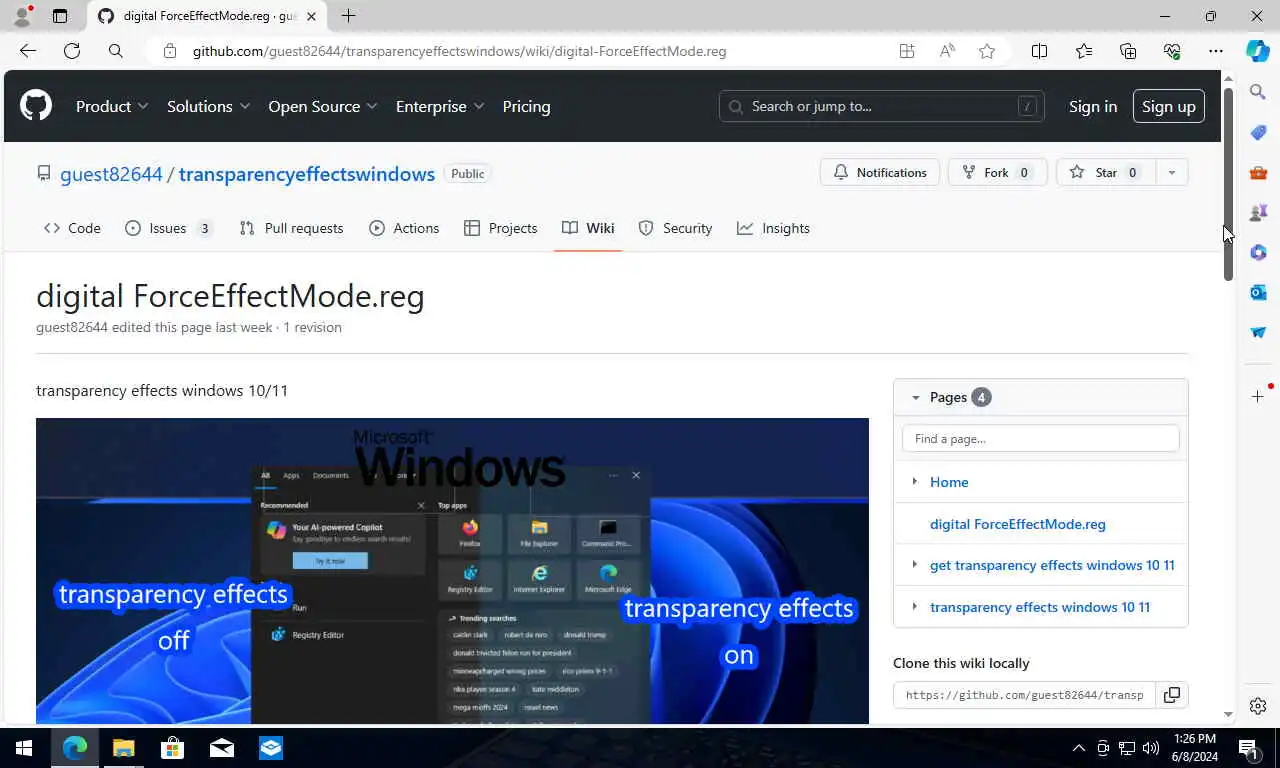Add a new sidebar app
The image size is (1280, 768).
click(x=1258, y=397)
